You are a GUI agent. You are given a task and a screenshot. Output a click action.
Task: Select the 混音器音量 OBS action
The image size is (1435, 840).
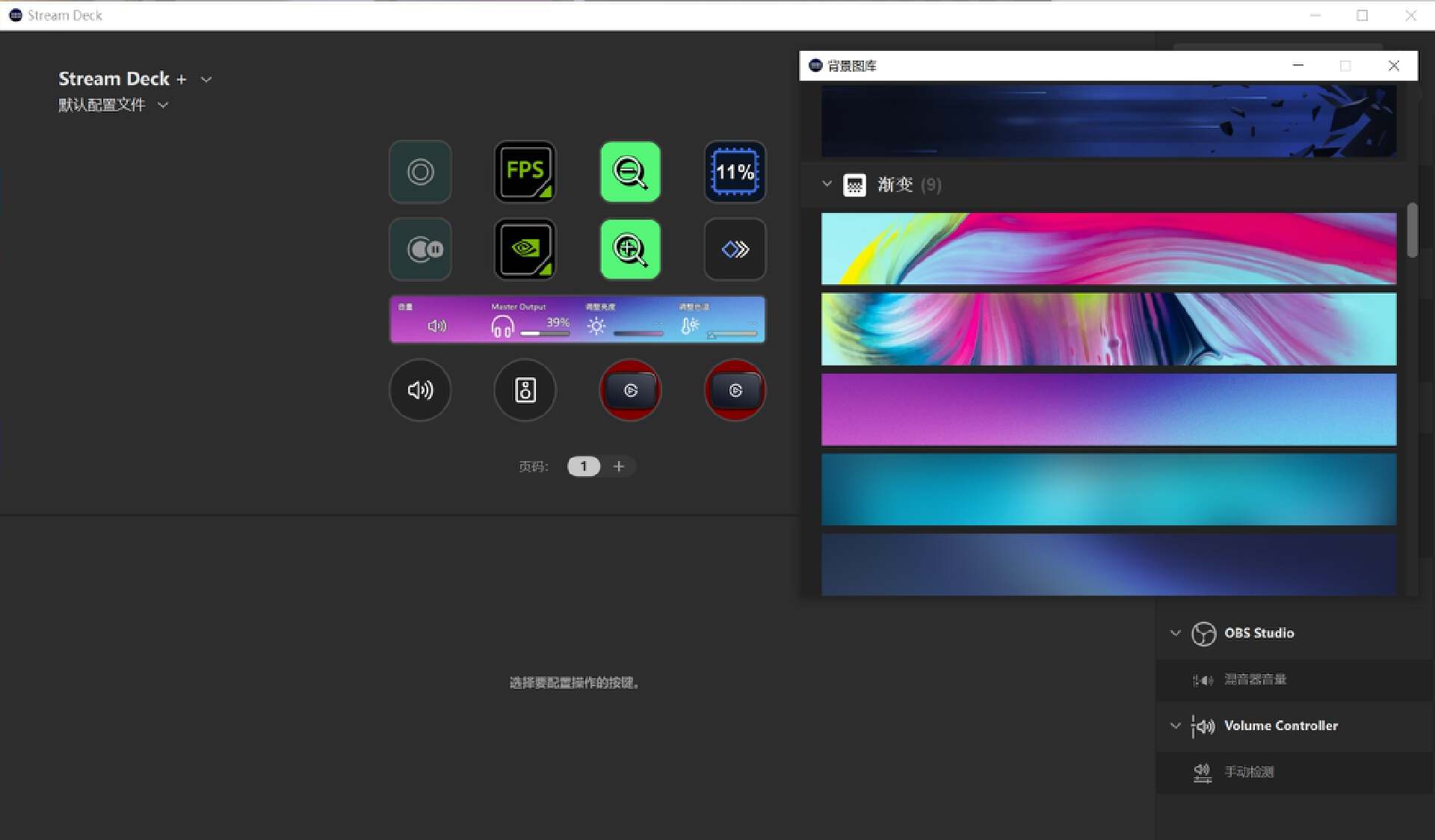pyautogui.click(x=1256, y=679)
